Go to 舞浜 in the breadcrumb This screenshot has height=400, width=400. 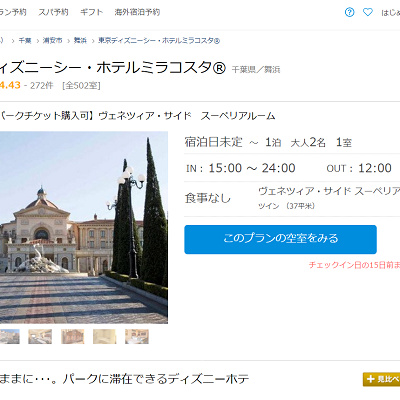coord(80,41)
